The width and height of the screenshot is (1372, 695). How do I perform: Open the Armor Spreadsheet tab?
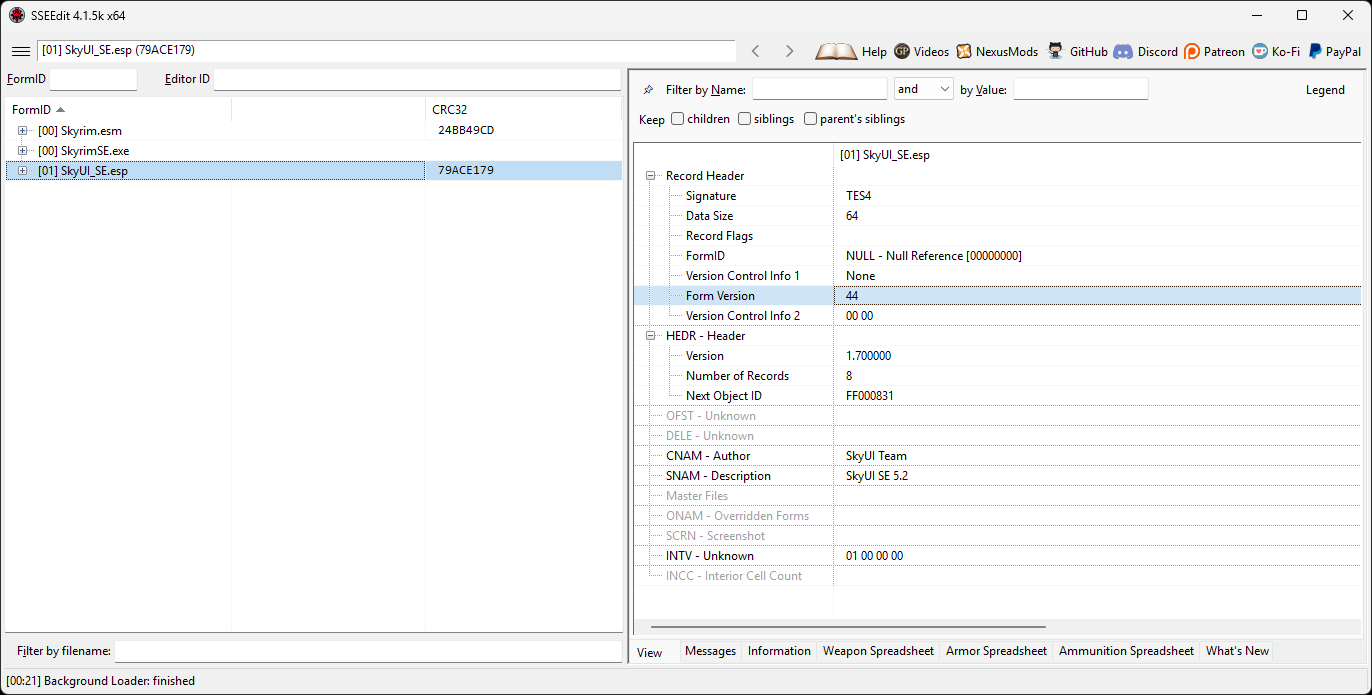[996, 651]
